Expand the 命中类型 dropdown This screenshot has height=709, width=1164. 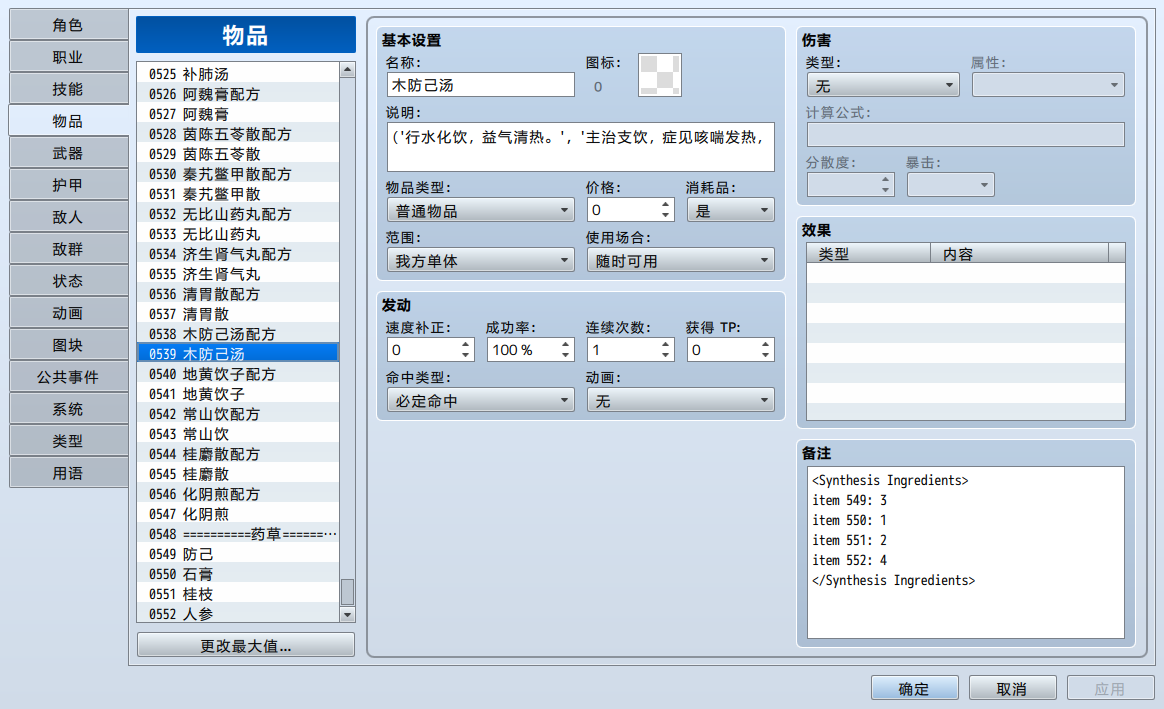481,401
